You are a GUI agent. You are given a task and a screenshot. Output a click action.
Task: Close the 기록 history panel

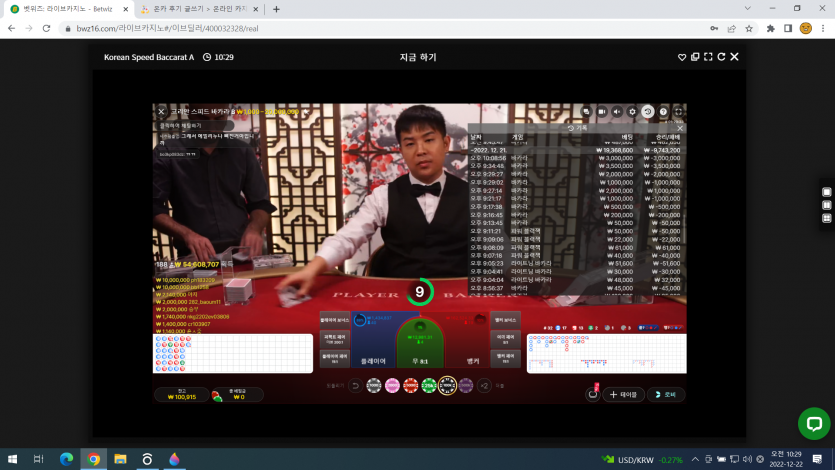[680, 128]
